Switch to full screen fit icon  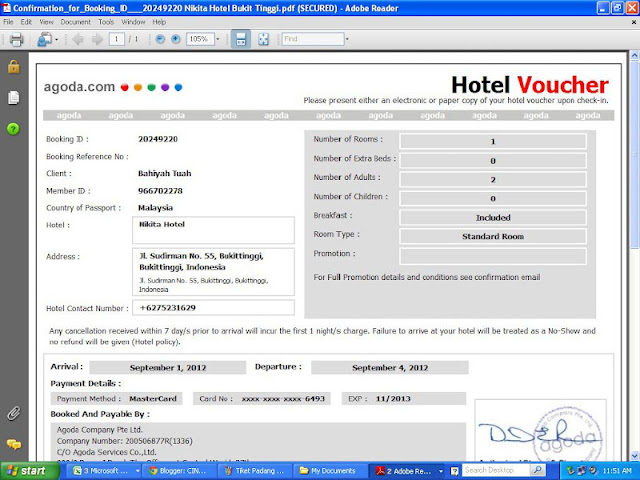264,39
